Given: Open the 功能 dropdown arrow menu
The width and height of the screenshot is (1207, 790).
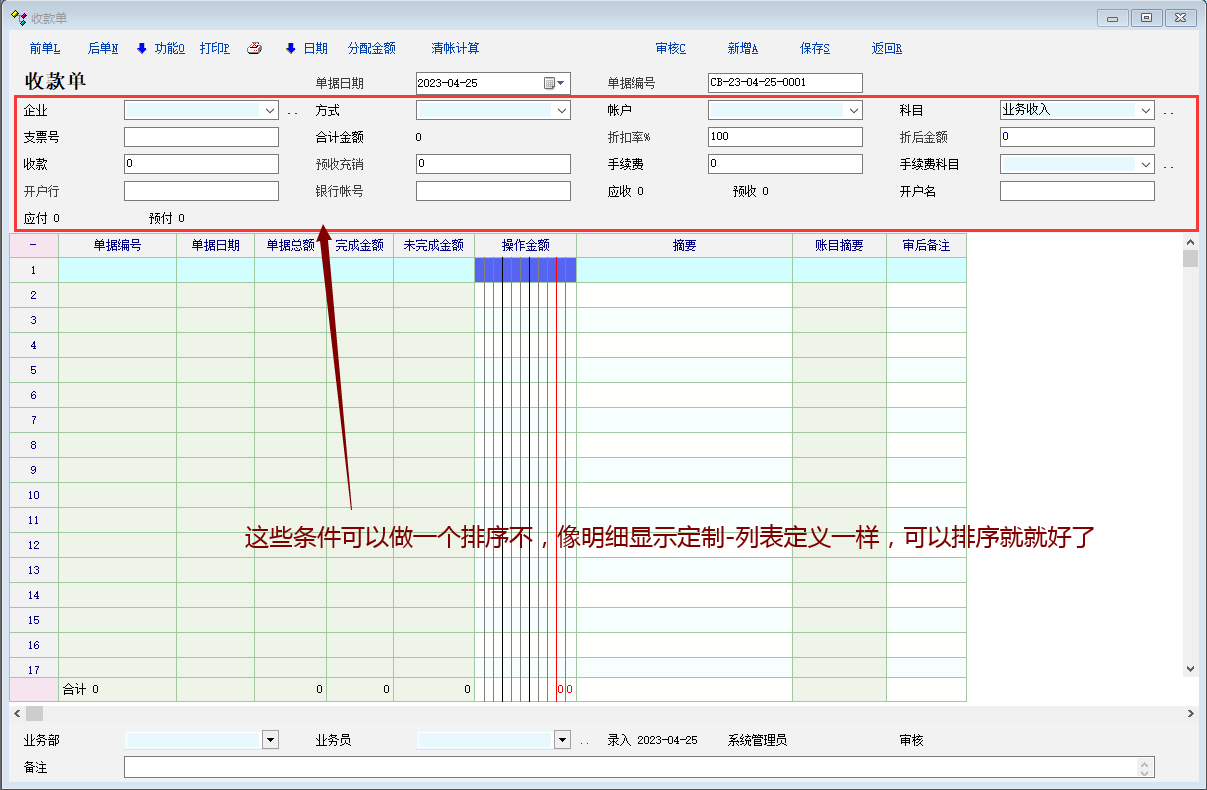Looking at the screenshot, I should (142, 48).
